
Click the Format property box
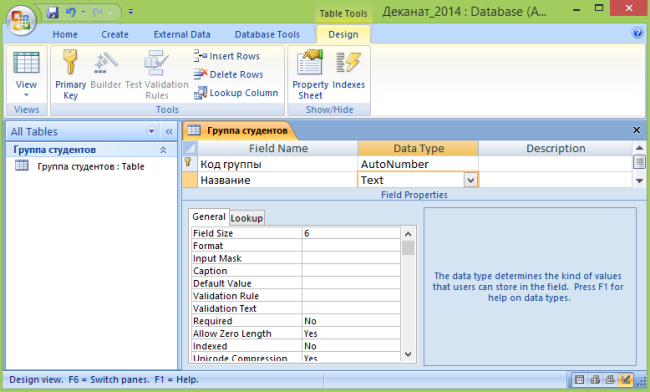point(351,246)
